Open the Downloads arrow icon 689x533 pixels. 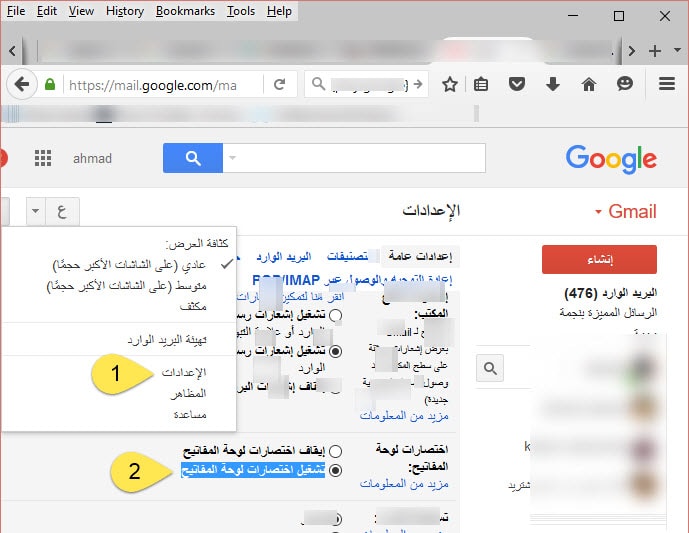[553, 85]
